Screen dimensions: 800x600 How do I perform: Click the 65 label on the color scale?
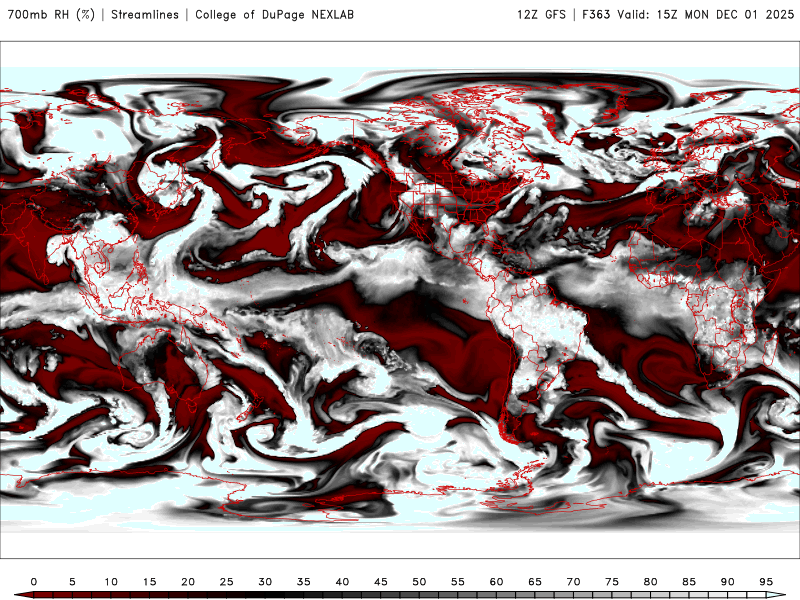pyautogui.click(x=535, y=582)
